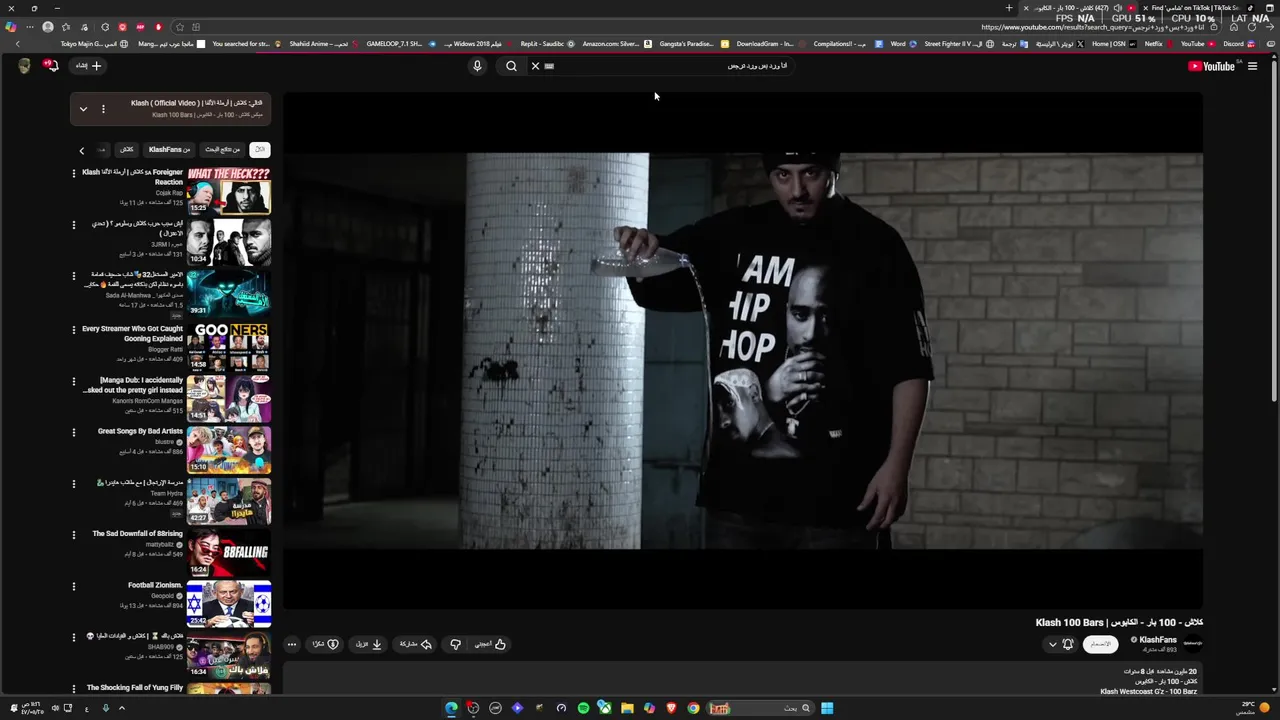Click the Share button under video

[x=415, y=644]
